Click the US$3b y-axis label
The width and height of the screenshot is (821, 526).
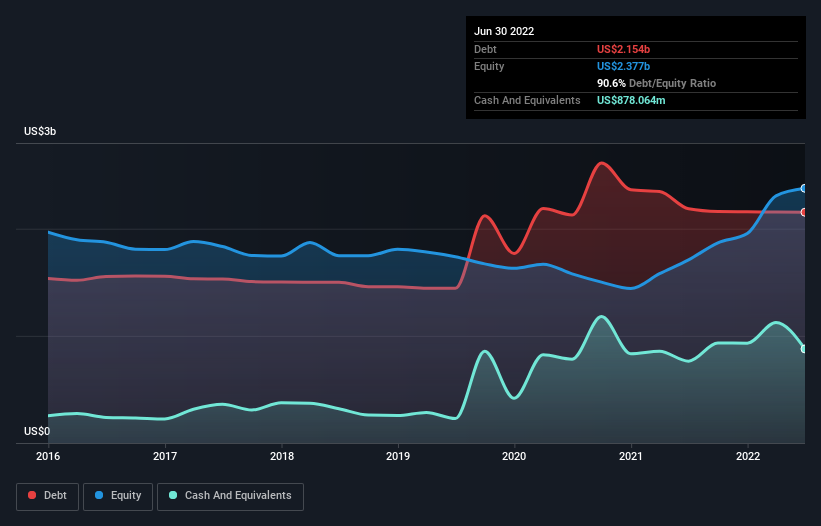40,131
